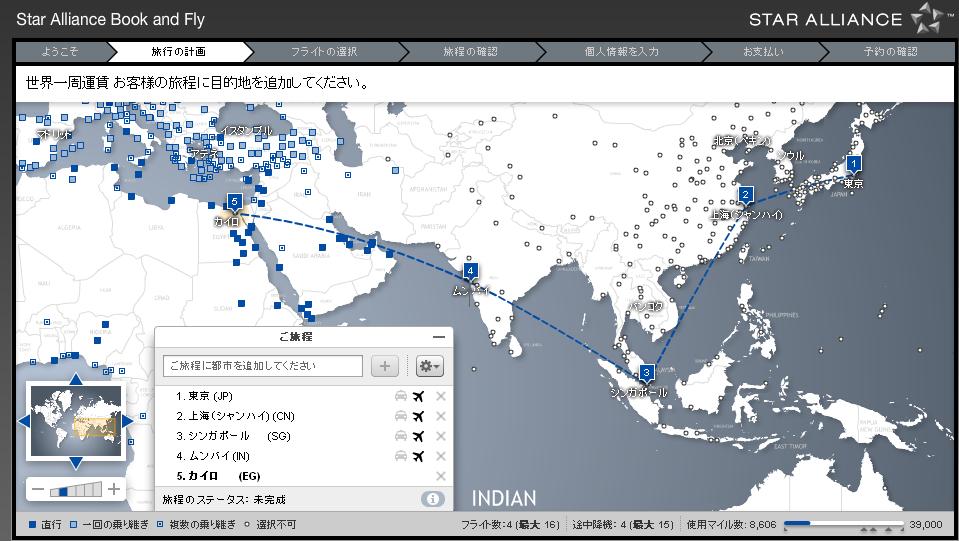Image resolution: width=959 pixels, height=541 pixels.
Task: Click the city search input field
Action: click(262, 366)
